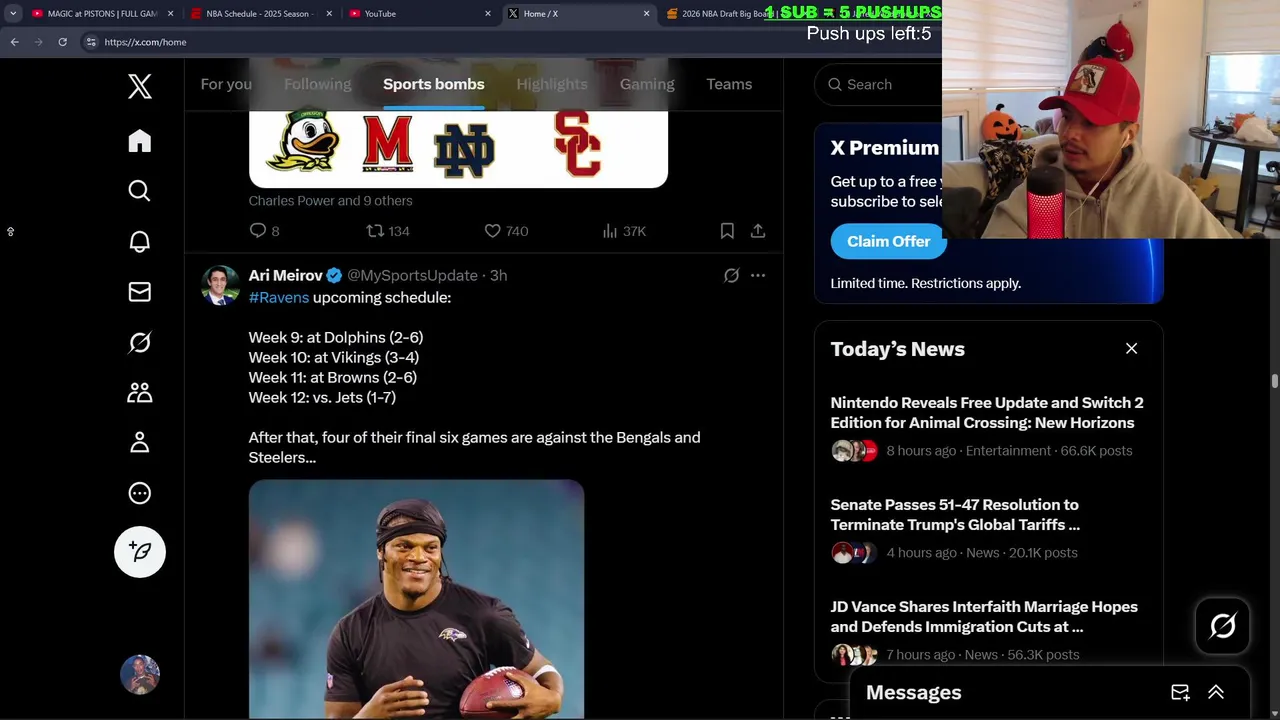Close the Home / X browser tab
Viewport: 1280px width, 720px height.
(646, 14)
